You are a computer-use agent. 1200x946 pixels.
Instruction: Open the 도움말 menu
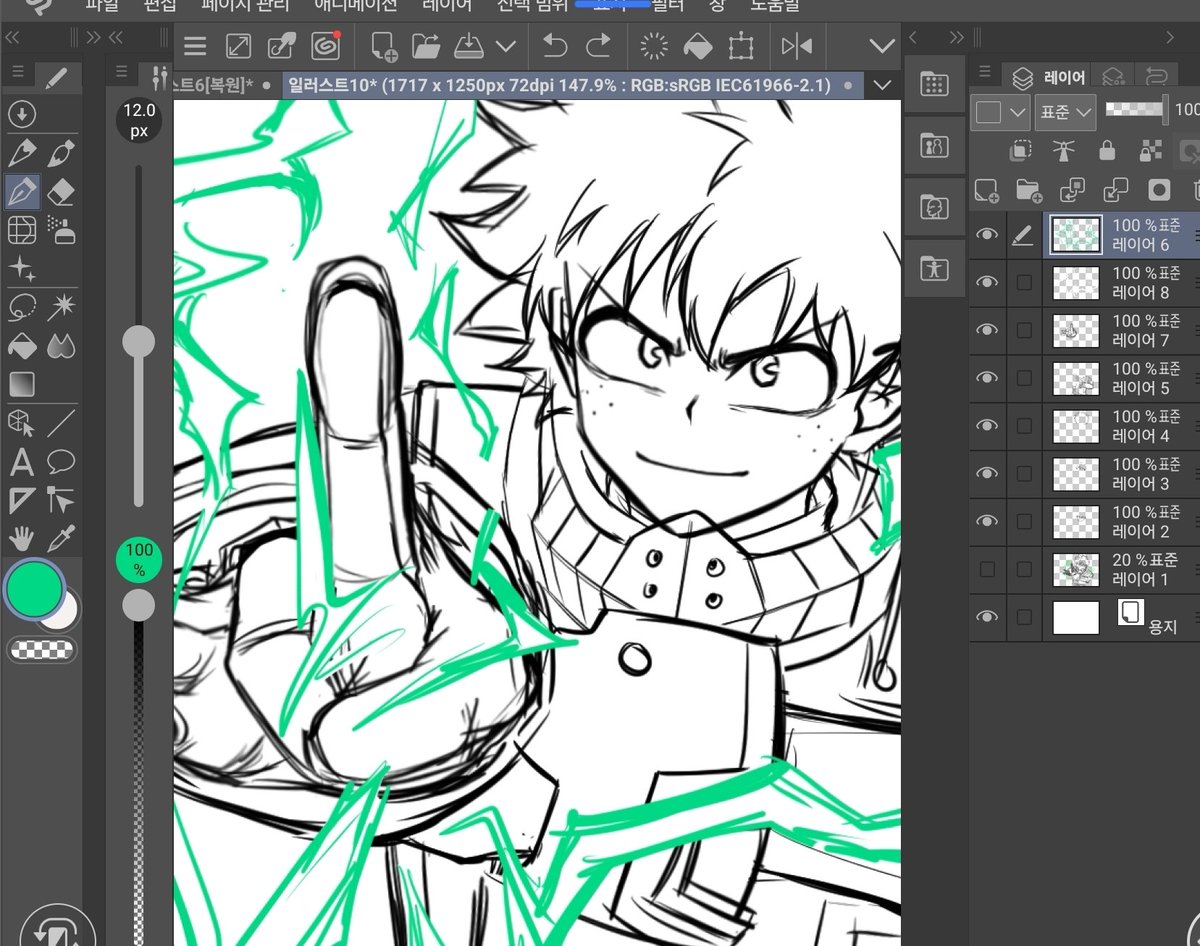[x=775, y=5]
